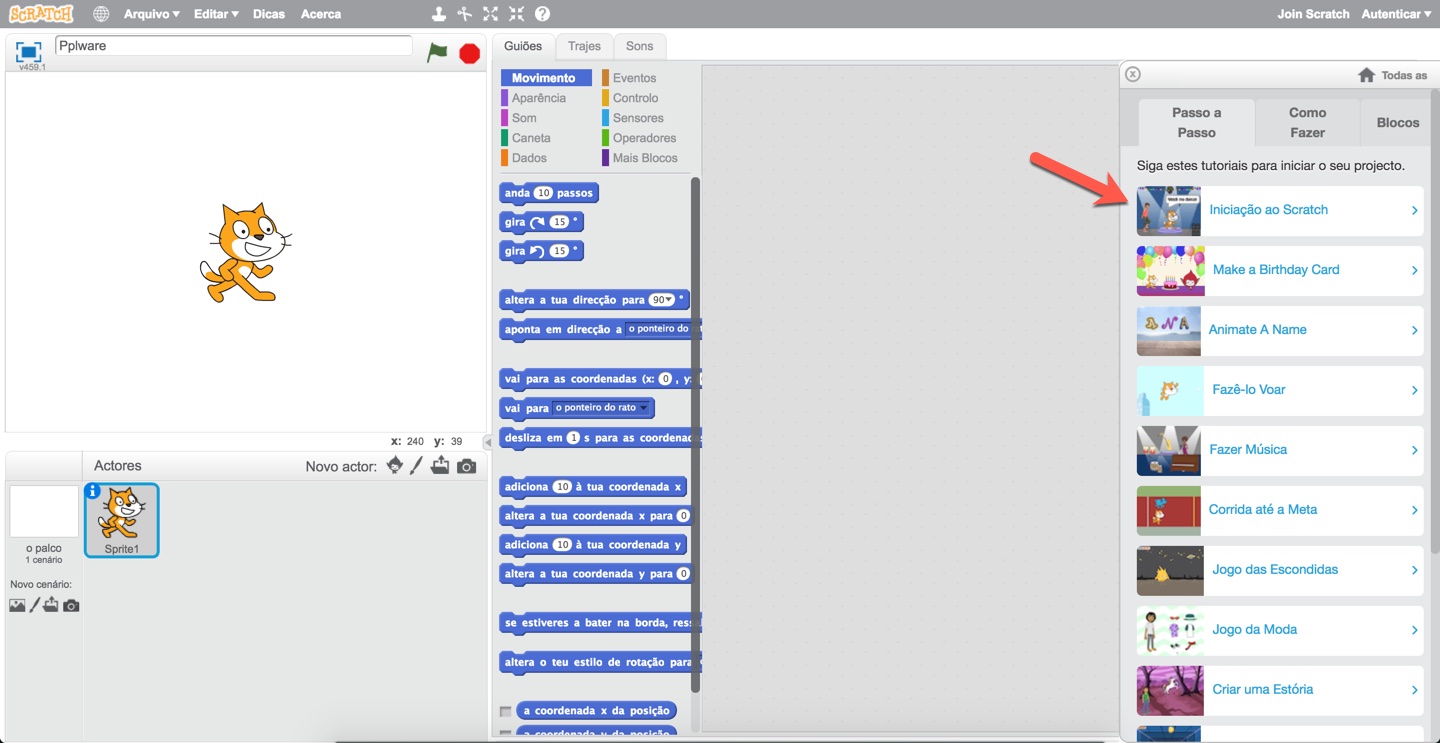Choose backdrop from library
1440x743 pixels.
[17, 605]
